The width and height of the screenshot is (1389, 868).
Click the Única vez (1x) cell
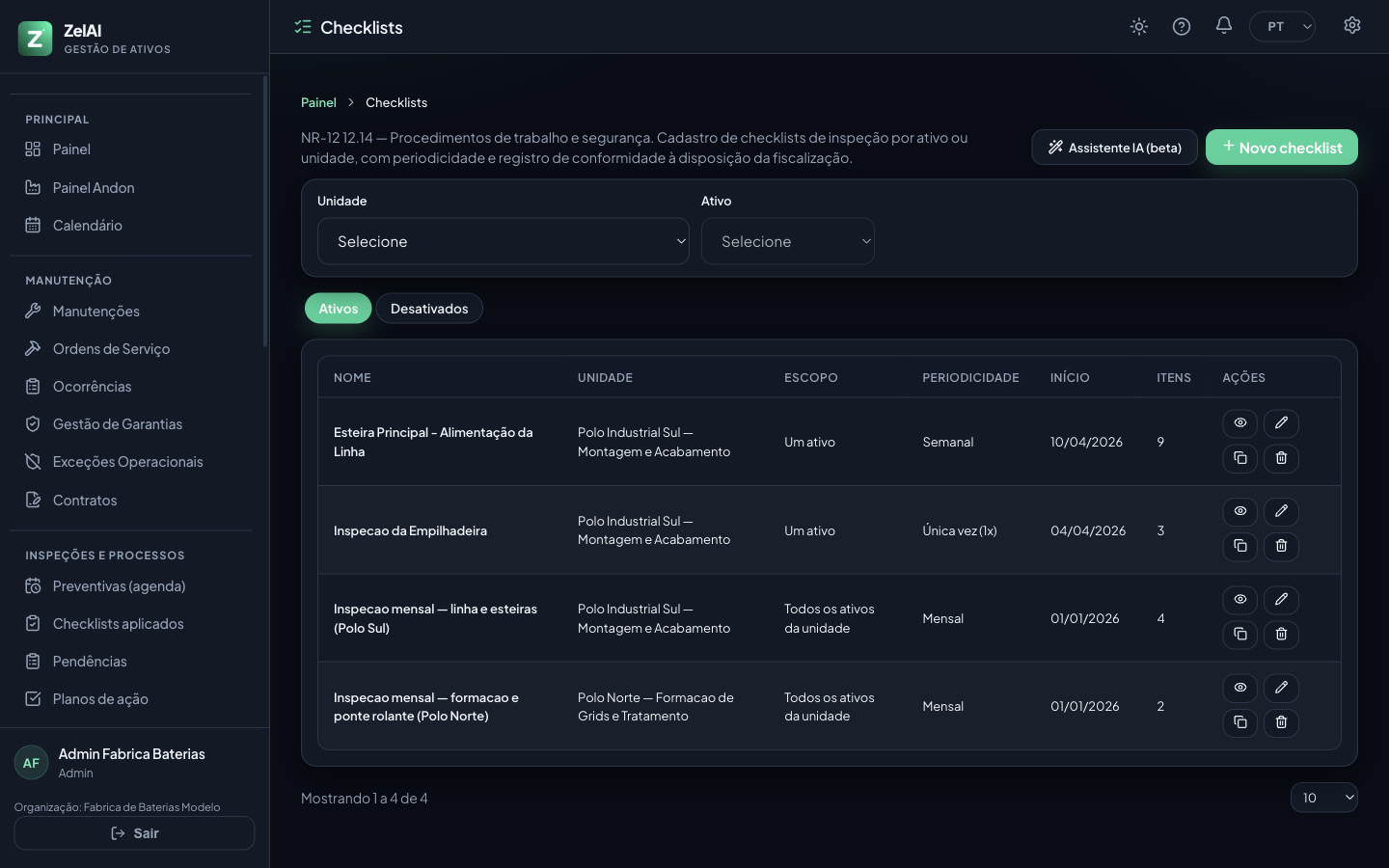click(960, 530)
